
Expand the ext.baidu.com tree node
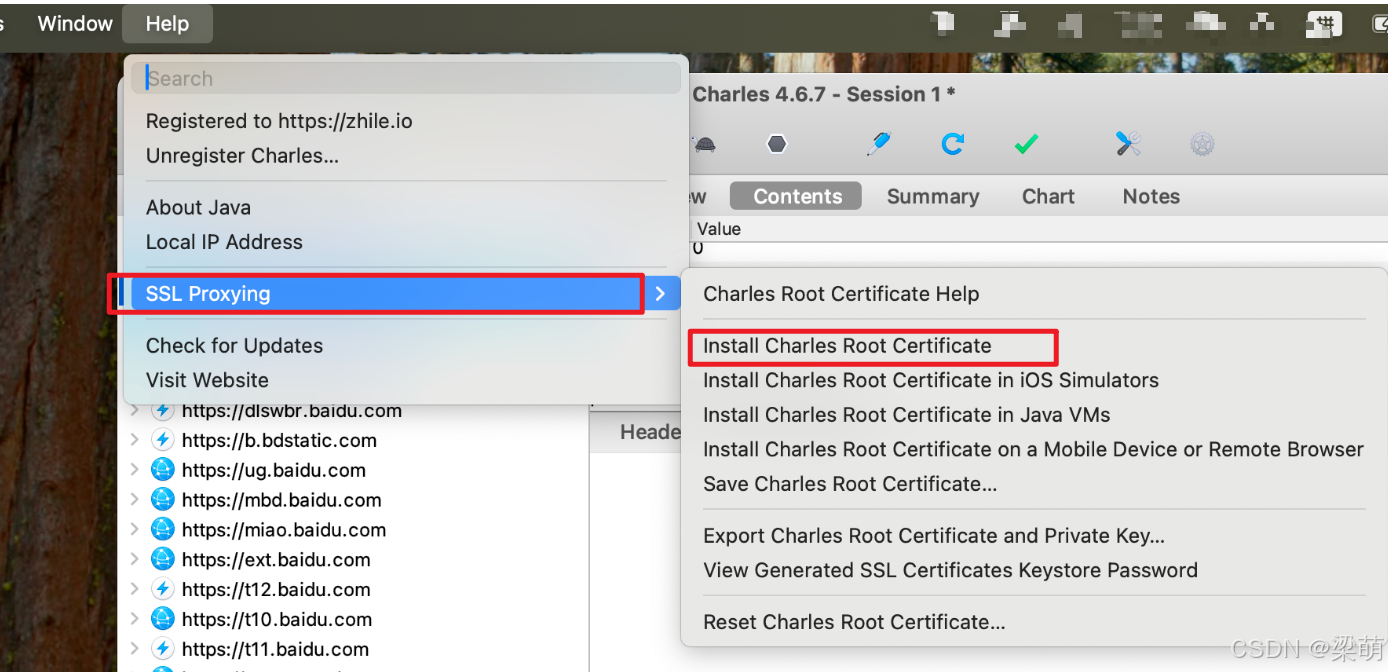(135, 560)
